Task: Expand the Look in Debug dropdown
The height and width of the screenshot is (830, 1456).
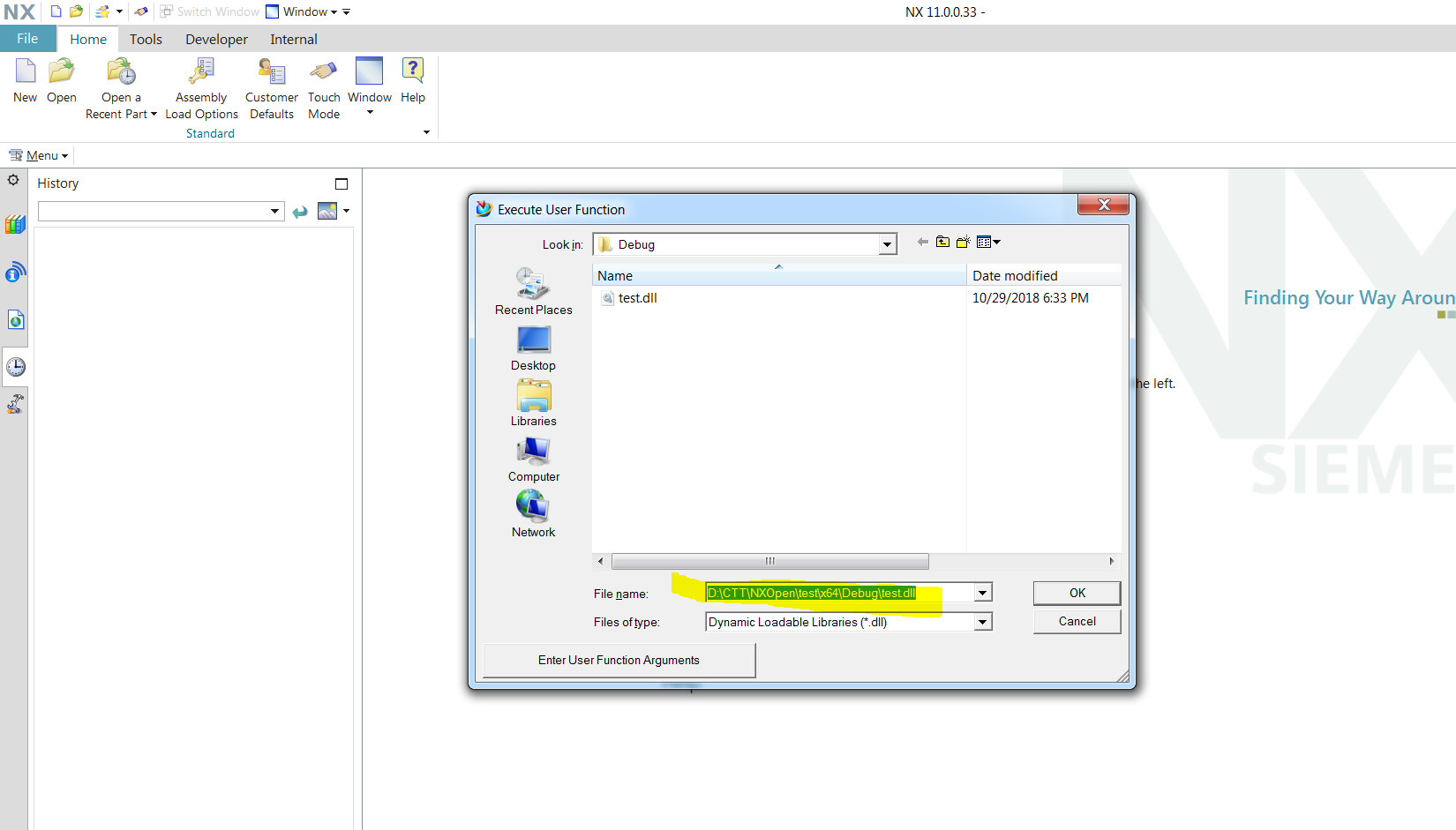Action: pos(887,245)
